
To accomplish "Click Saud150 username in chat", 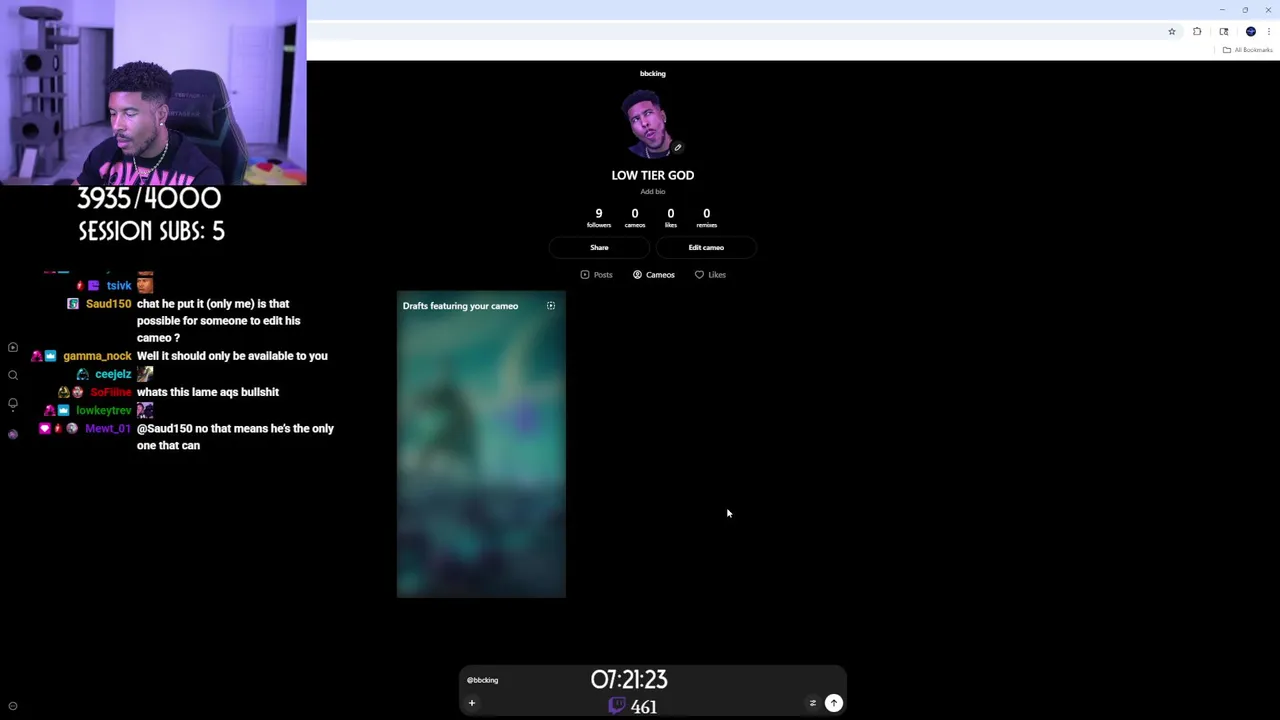I will click(108, 303).
